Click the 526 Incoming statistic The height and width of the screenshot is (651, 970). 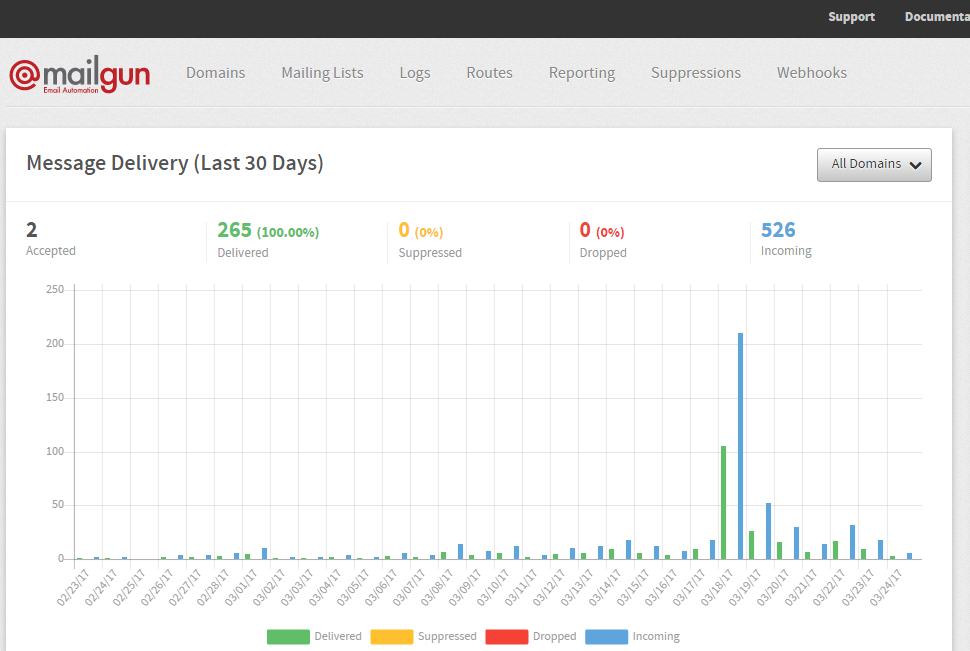[778, 231]
